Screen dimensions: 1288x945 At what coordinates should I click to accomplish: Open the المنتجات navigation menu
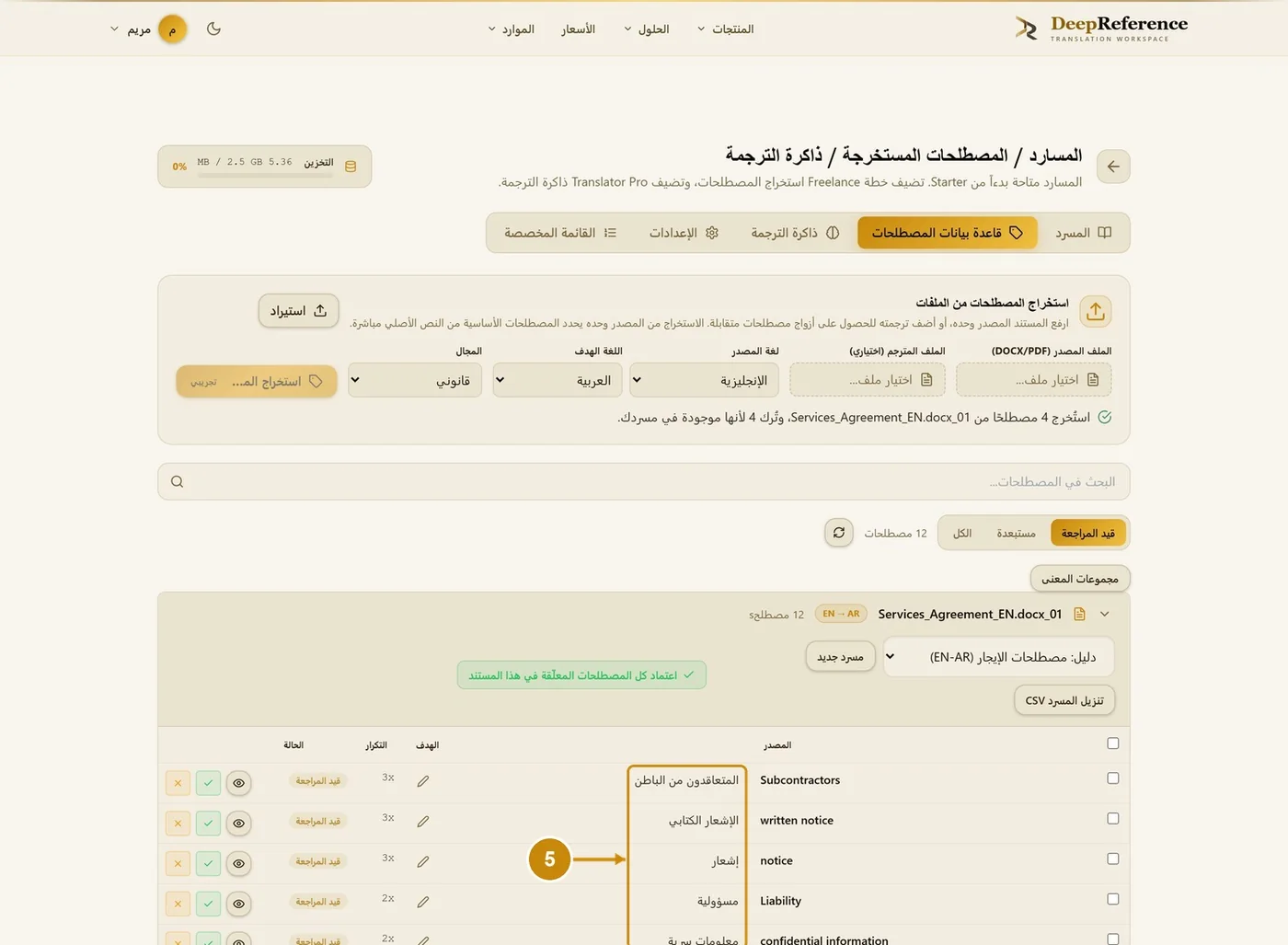[725, 29]
